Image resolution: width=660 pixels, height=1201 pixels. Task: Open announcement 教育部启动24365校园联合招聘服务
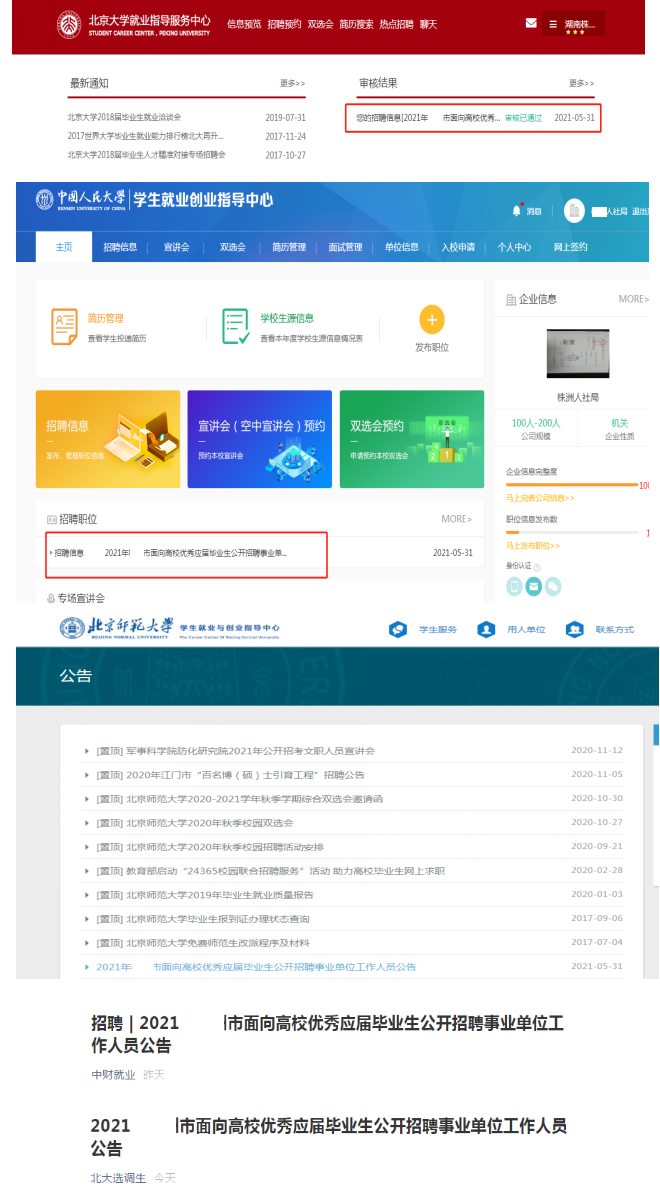click(270, 871)
